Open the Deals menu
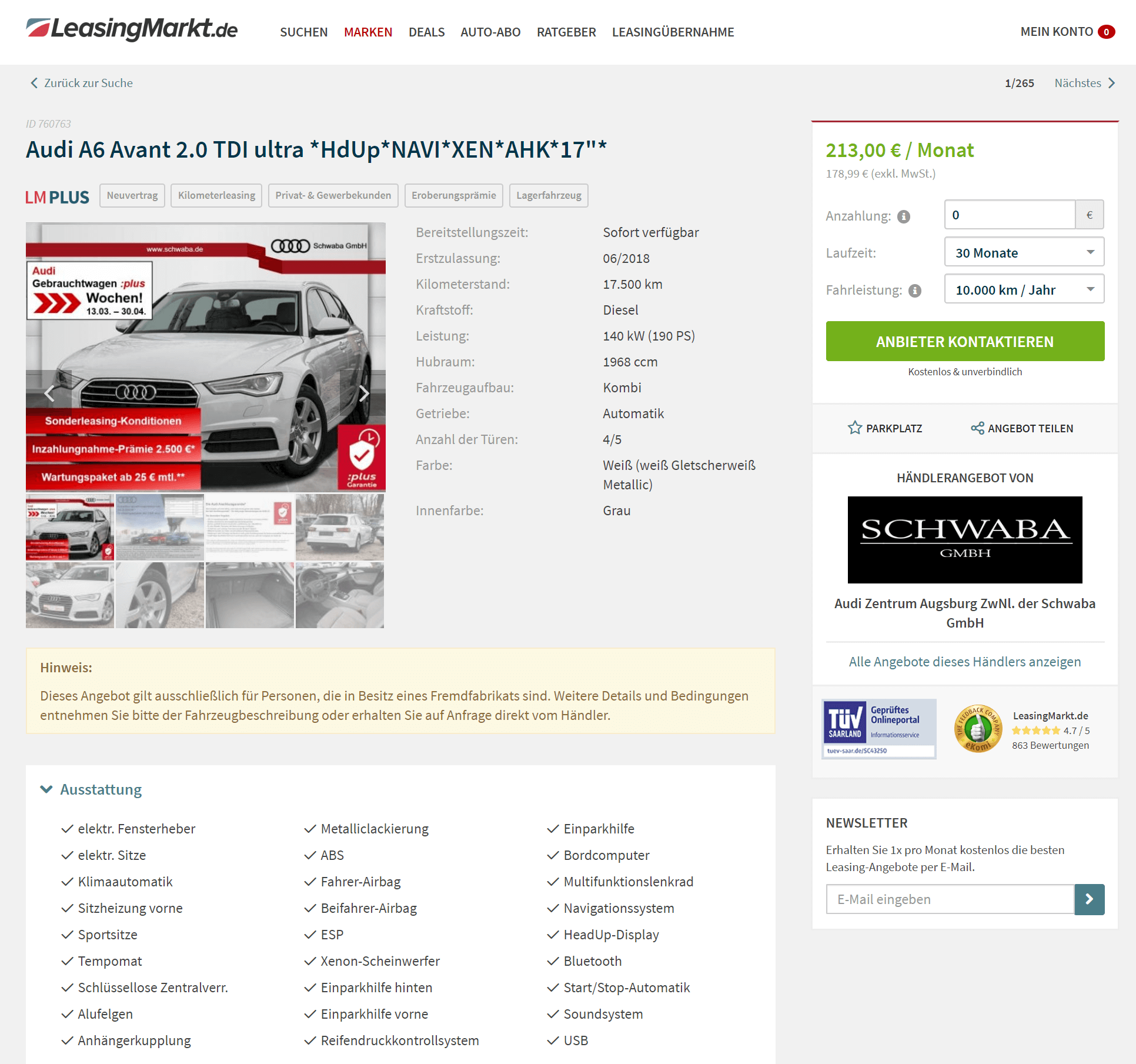Viewport: 1136px width, 1064px height. [x=426, y=32]
